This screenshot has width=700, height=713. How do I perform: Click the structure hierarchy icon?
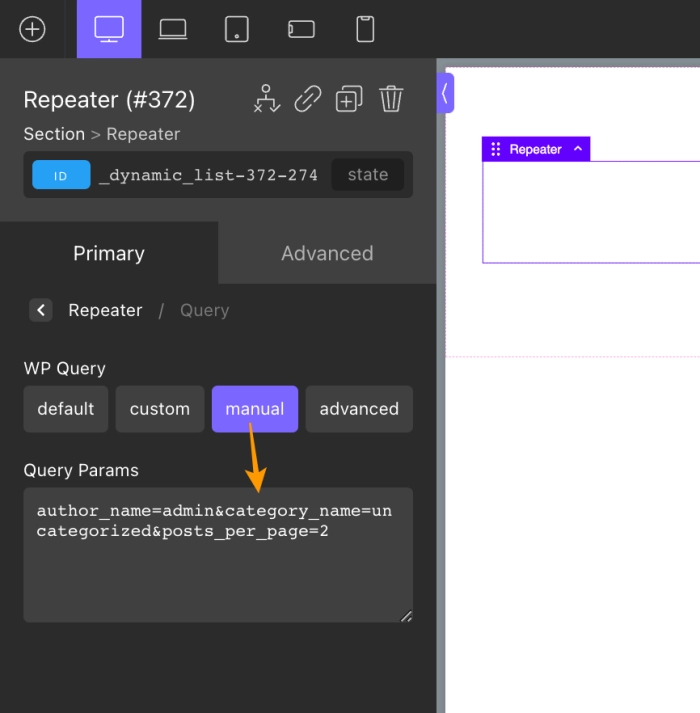tap(266, 99)
